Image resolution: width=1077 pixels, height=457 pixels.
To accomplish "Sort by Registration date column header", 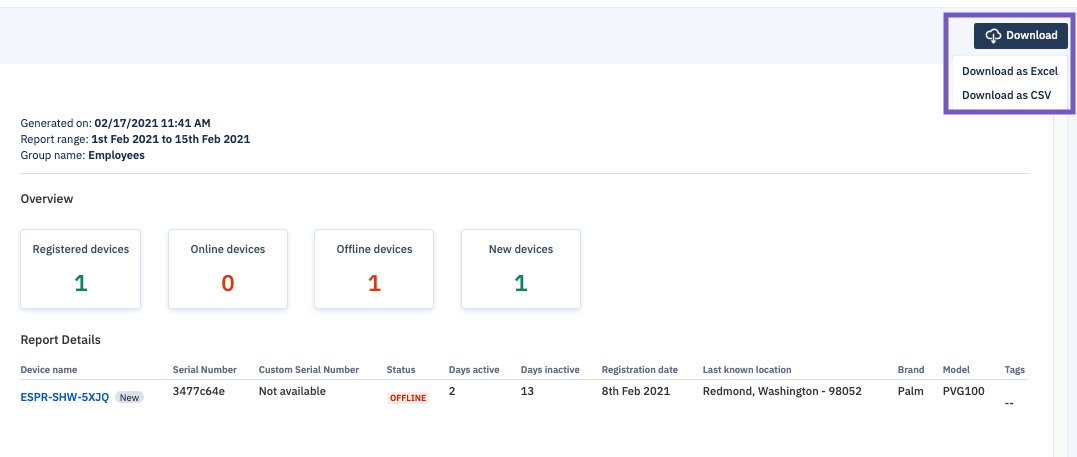I will [x=639, y=370].
